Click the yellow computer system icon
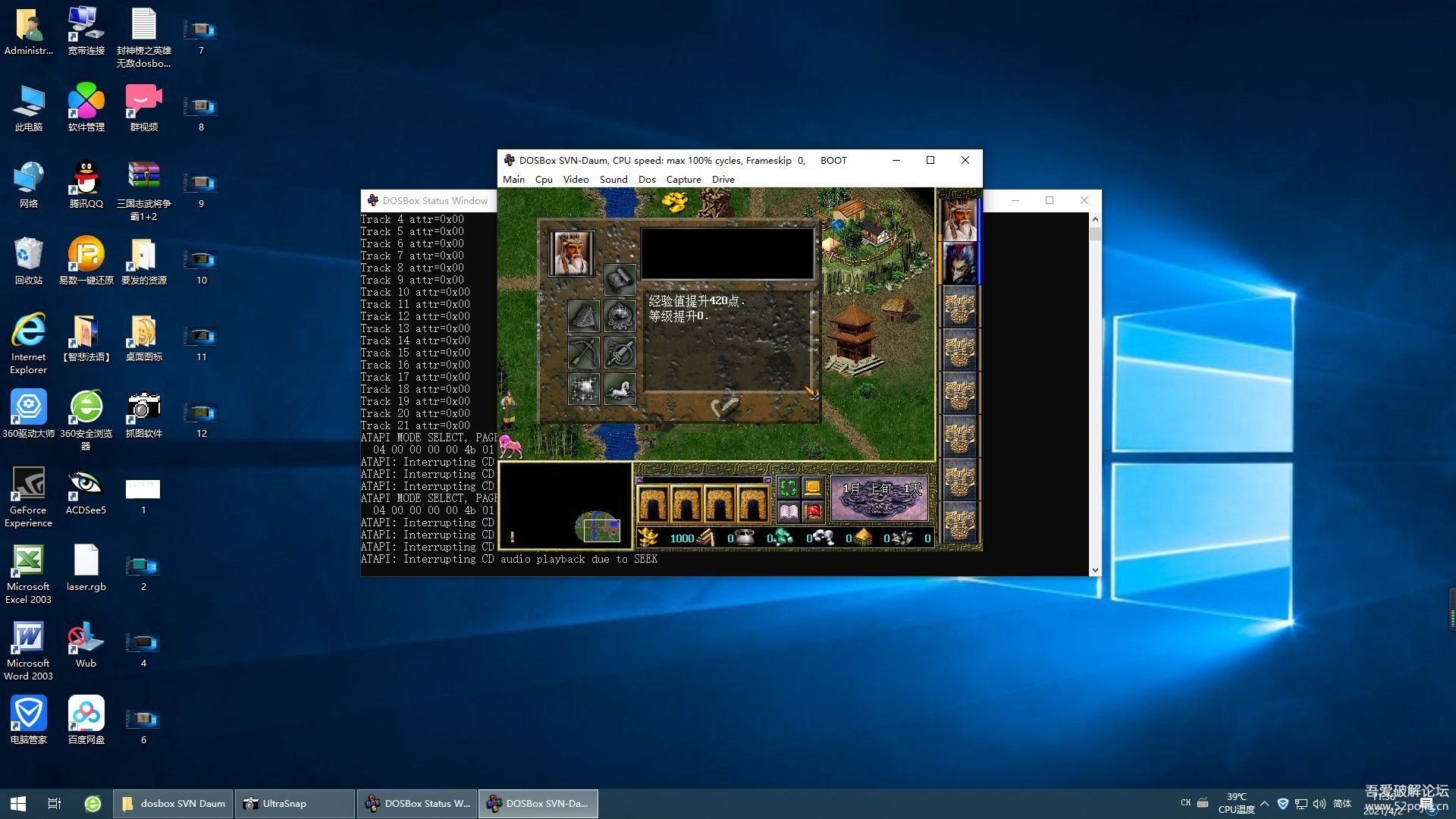 pos(812,488)
